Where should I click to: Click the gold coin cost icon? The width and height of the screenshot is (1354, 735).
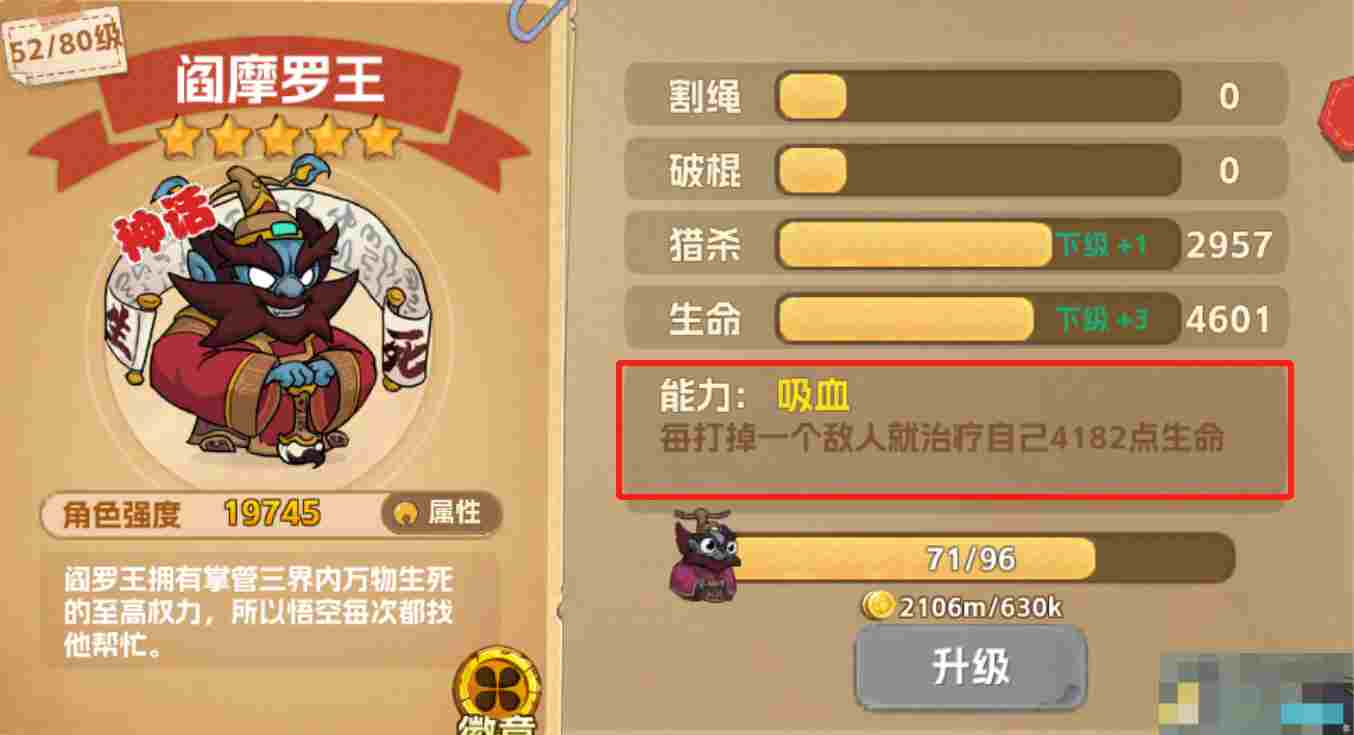[x=879, y=605]
